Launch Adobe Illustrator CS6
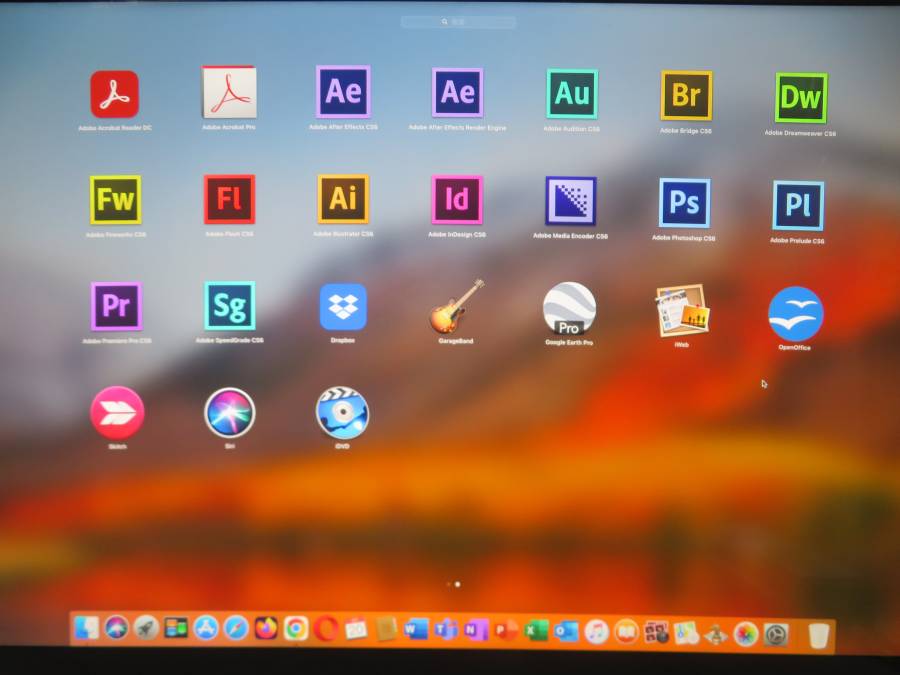Viewport: 900px width, 675px height. [343, 199]
